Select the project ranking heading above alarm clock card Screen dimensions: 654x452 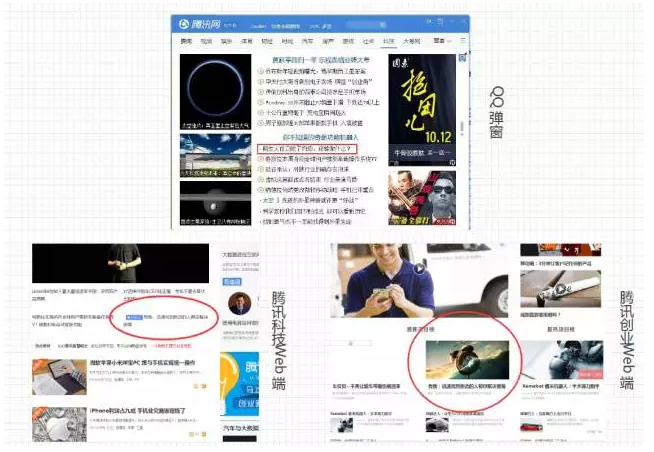pos(420,329)
